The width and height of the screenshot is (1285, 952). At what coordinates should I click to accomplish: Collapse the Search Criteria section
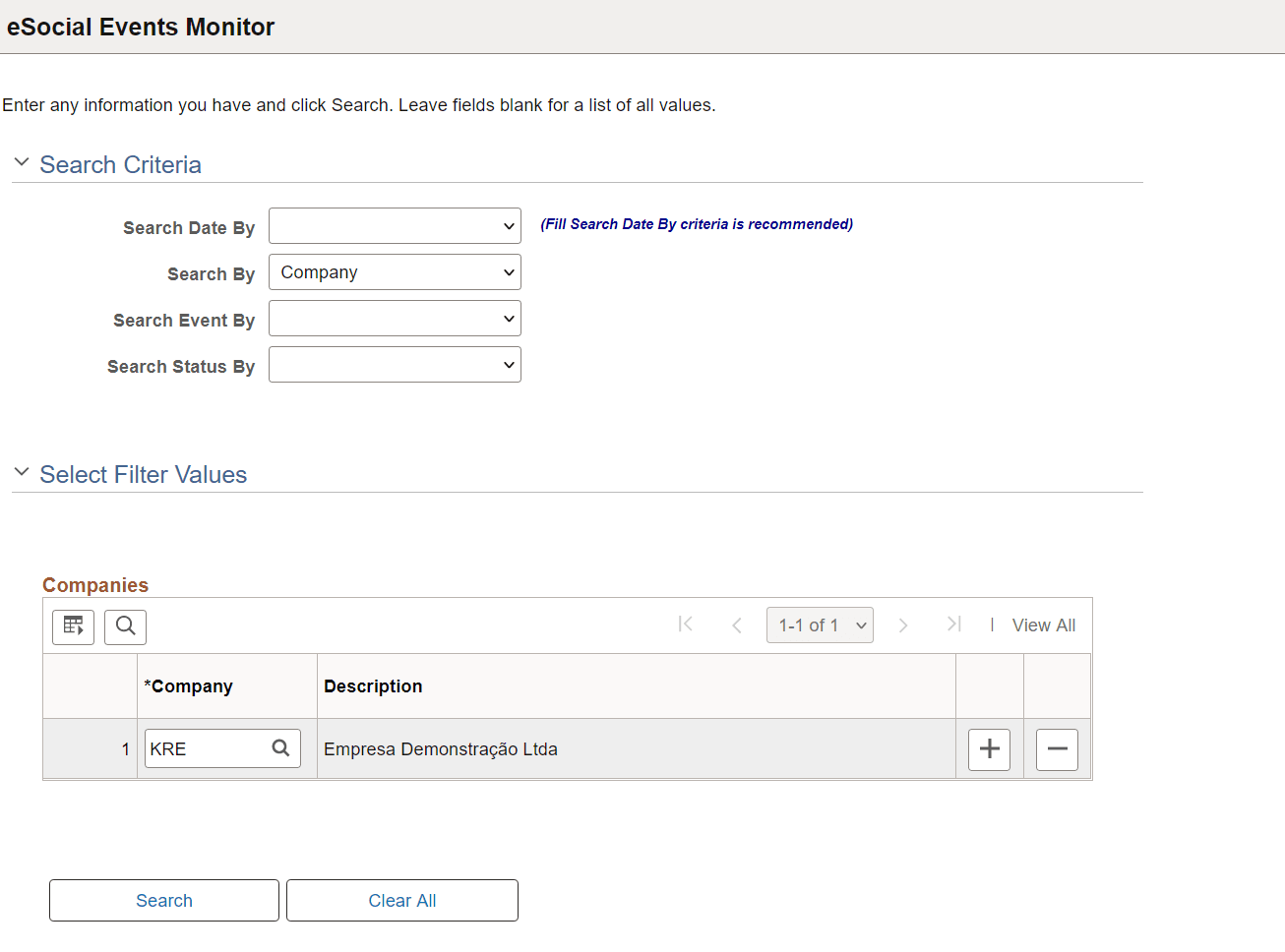tap(22, 161)
